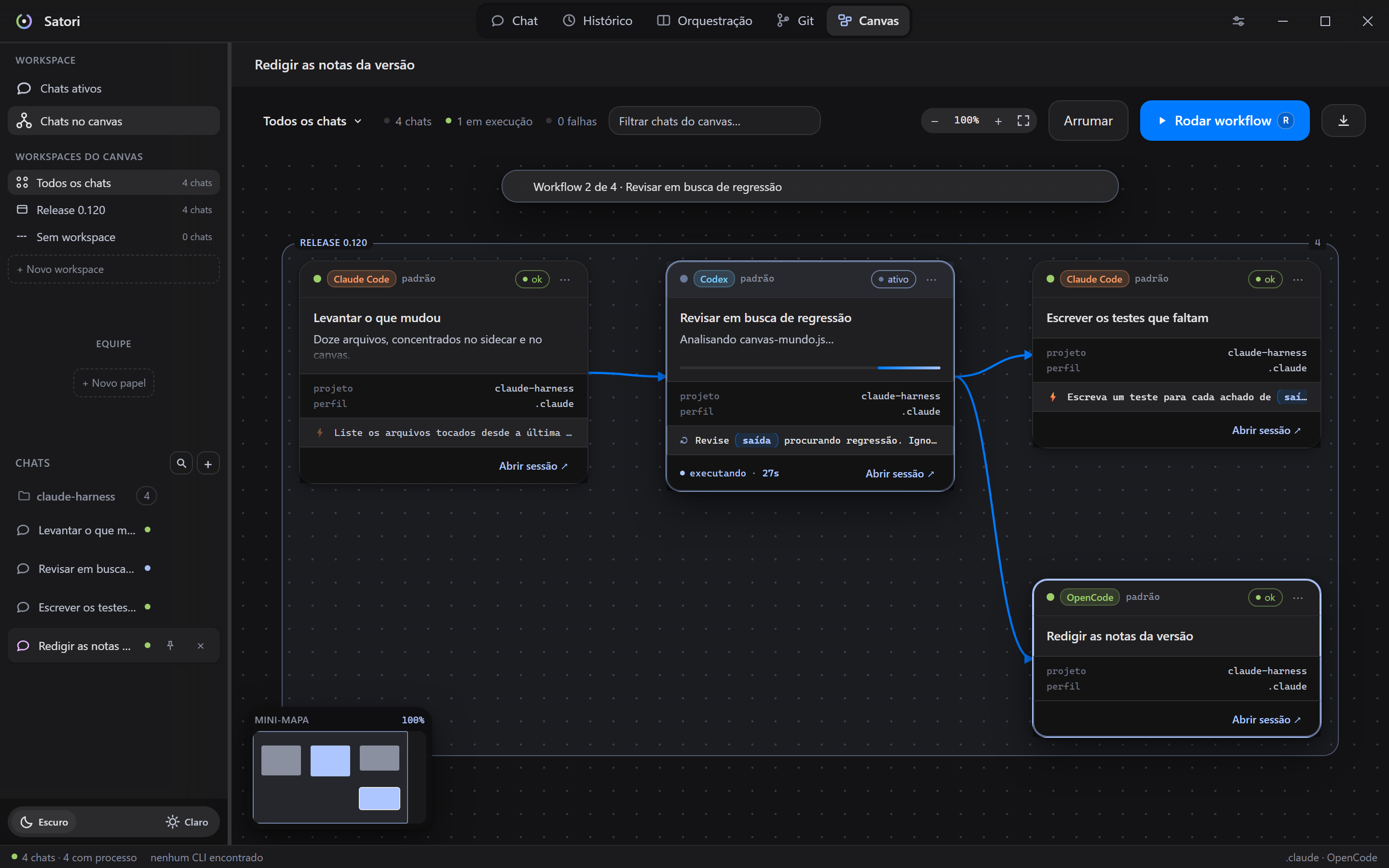1389x868 pixels.
Task: Click the 100% zoom level value
Action: click(x=967, y=121)
